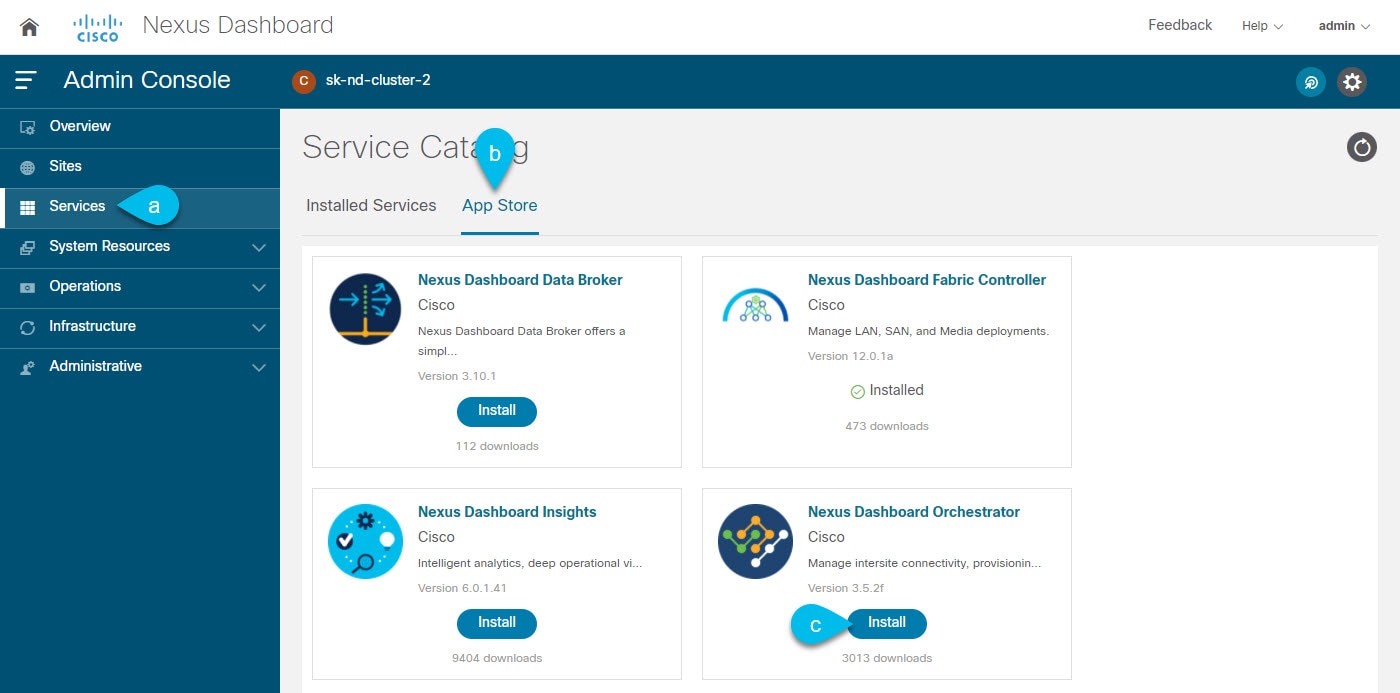The height and width of the screenshot is (693, 1400).
Task: Click the 3013 downloads text
Action: [x=887, y=658]
